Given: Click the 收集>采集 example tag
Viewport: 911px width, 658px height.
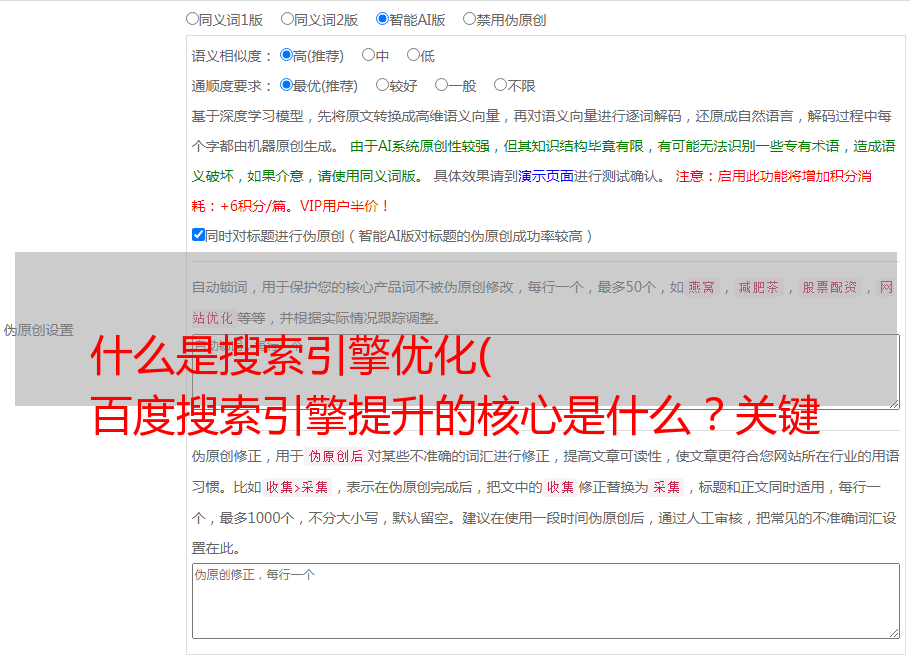Looking at the screenshot, I should click(x=297, y=487).
